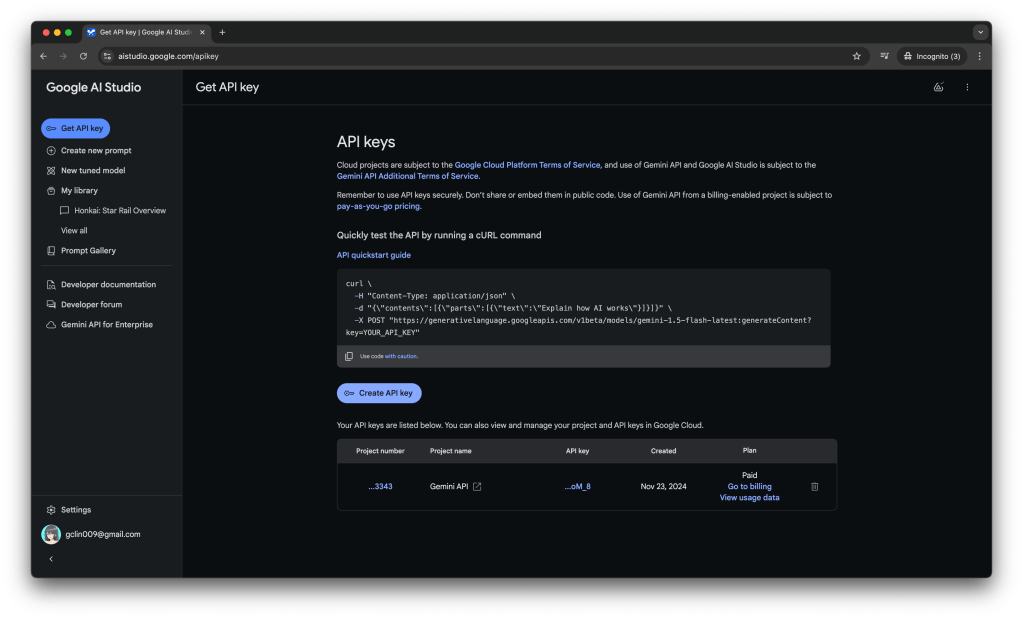Open Gemini API project external link icon
1023x619 pixels.
click(477, 487)
